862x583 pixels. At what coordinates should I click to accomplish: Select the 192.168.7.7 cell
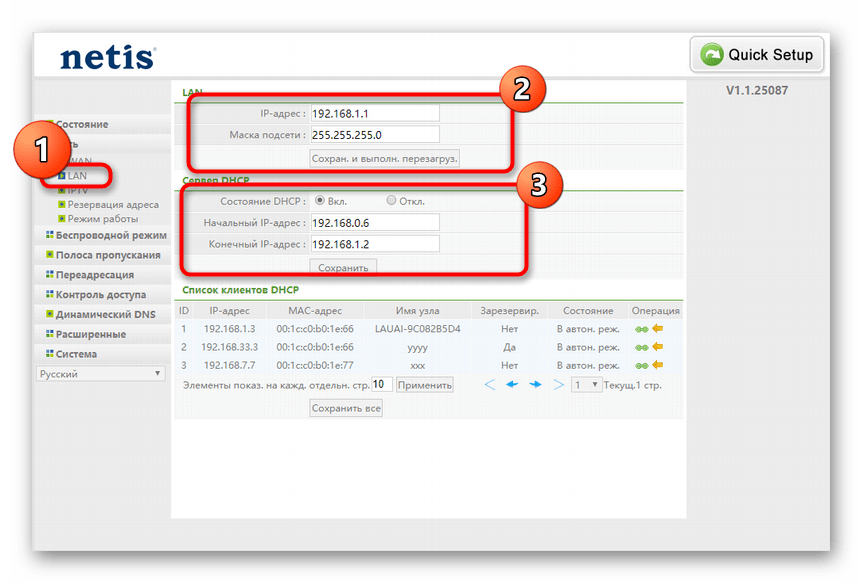tap(229, 365)
